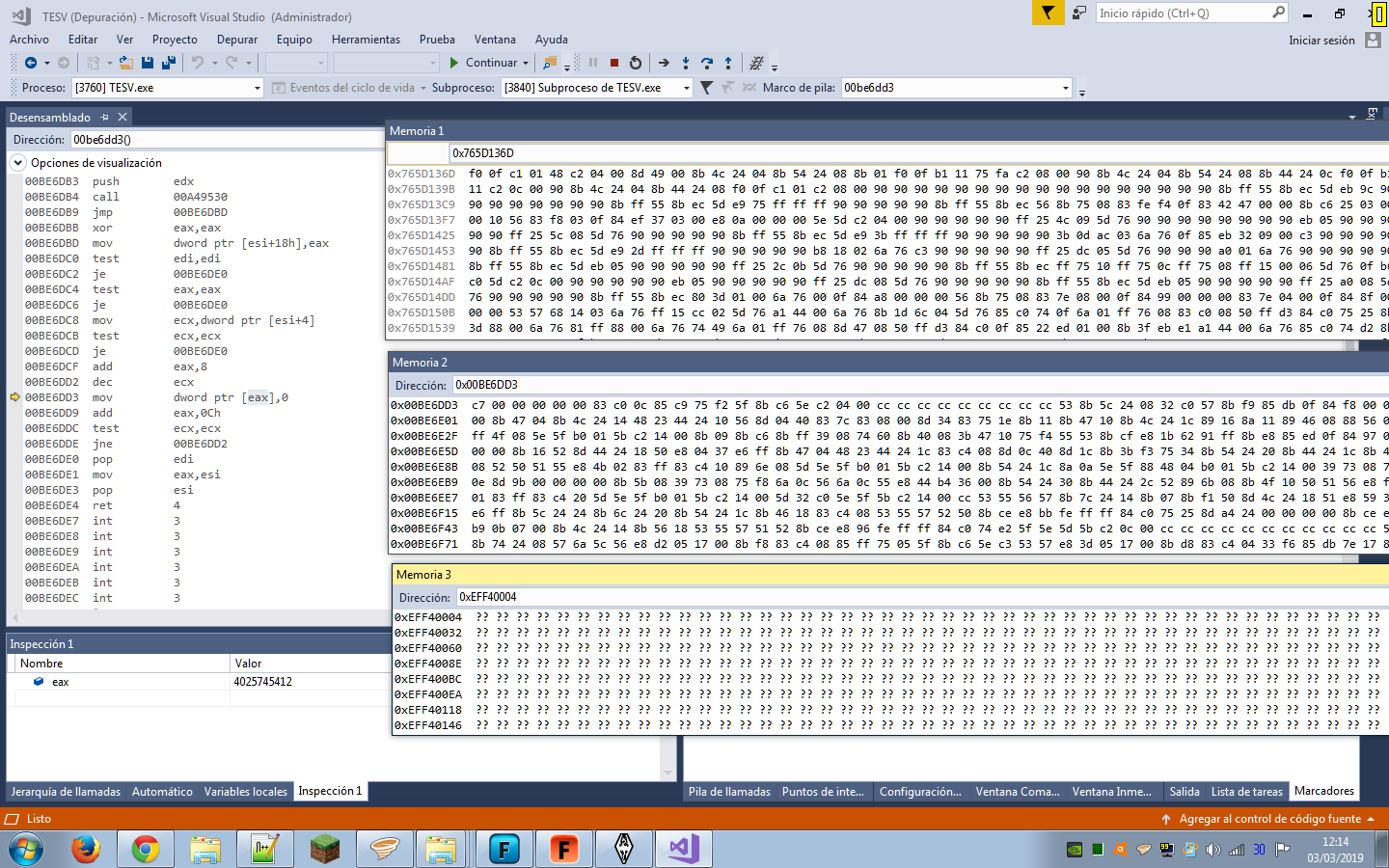
Task: Click the Skyrim TESV taskbar icon
Action: (624, 850)
